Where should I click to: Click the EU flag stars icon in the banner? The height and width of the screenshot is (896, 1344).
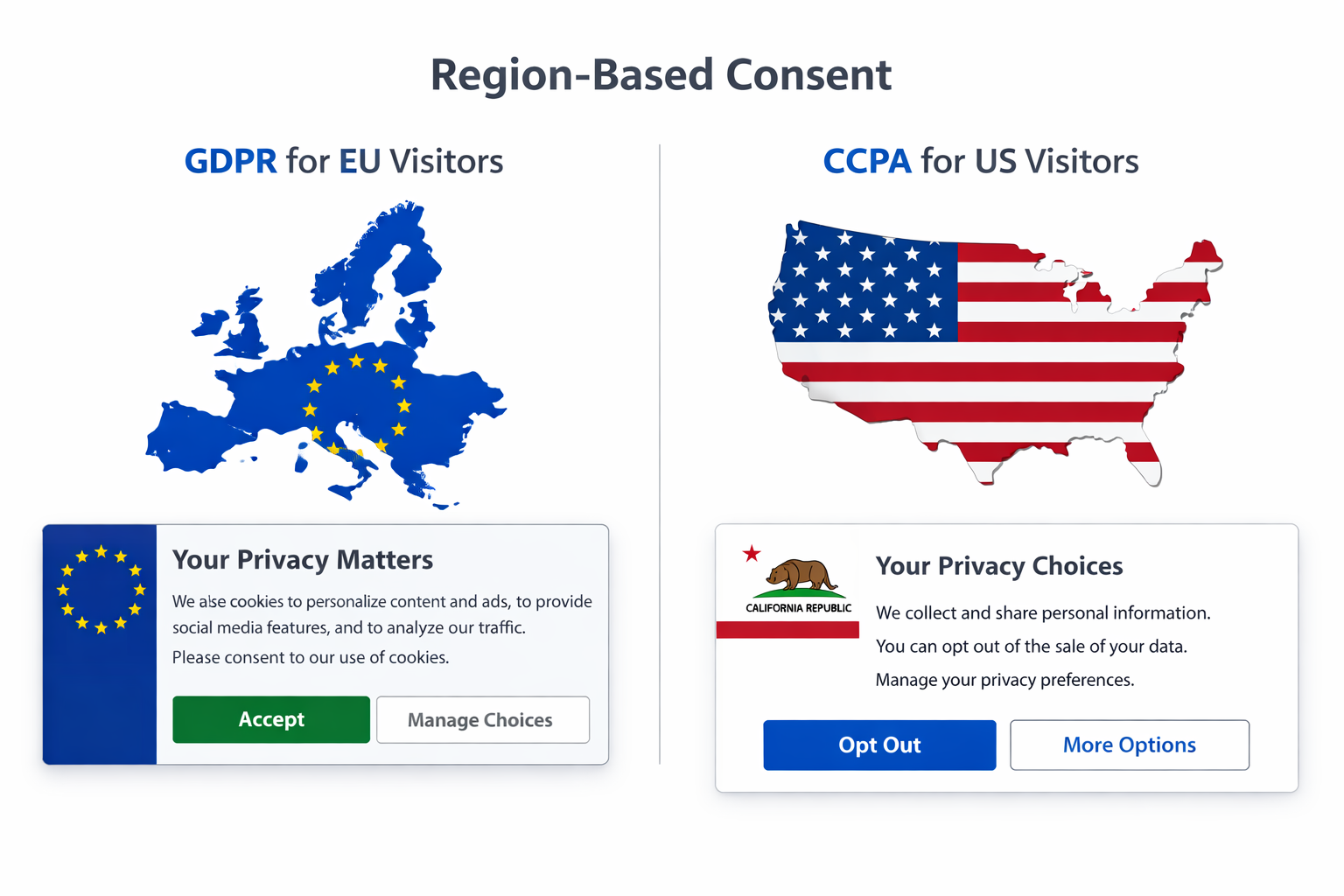click(101, 589)
